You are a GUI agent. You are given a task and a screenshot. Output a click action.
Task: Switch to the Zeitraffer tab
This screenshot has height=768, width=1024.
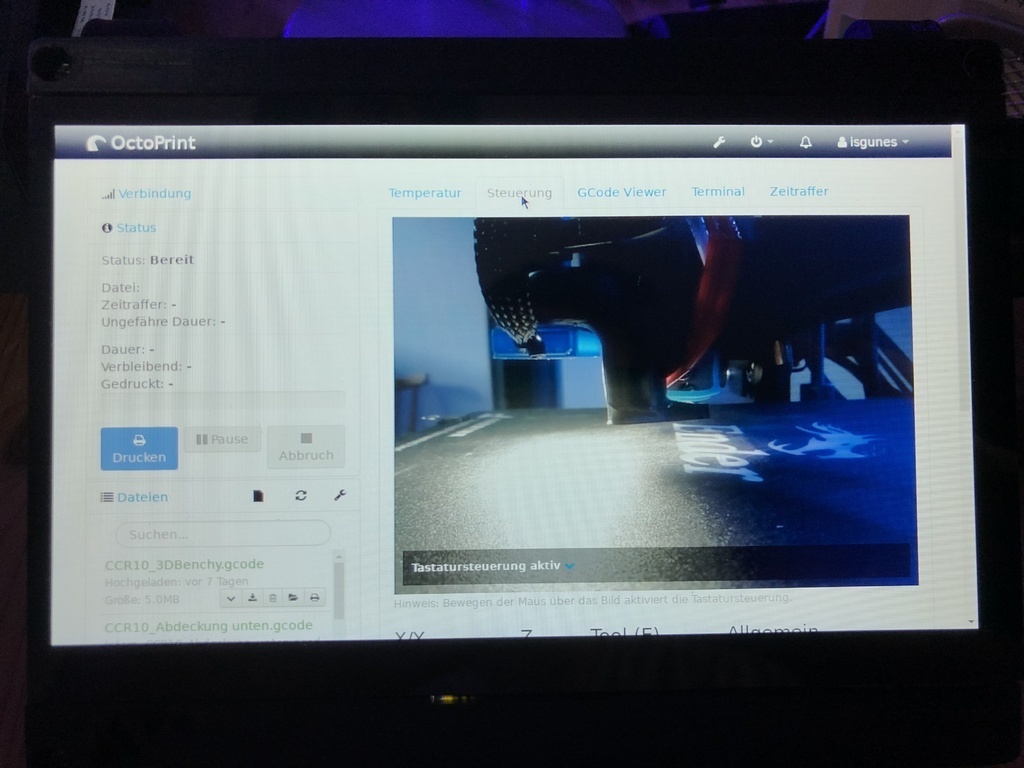pyautogui.click(x=799, y=191)
